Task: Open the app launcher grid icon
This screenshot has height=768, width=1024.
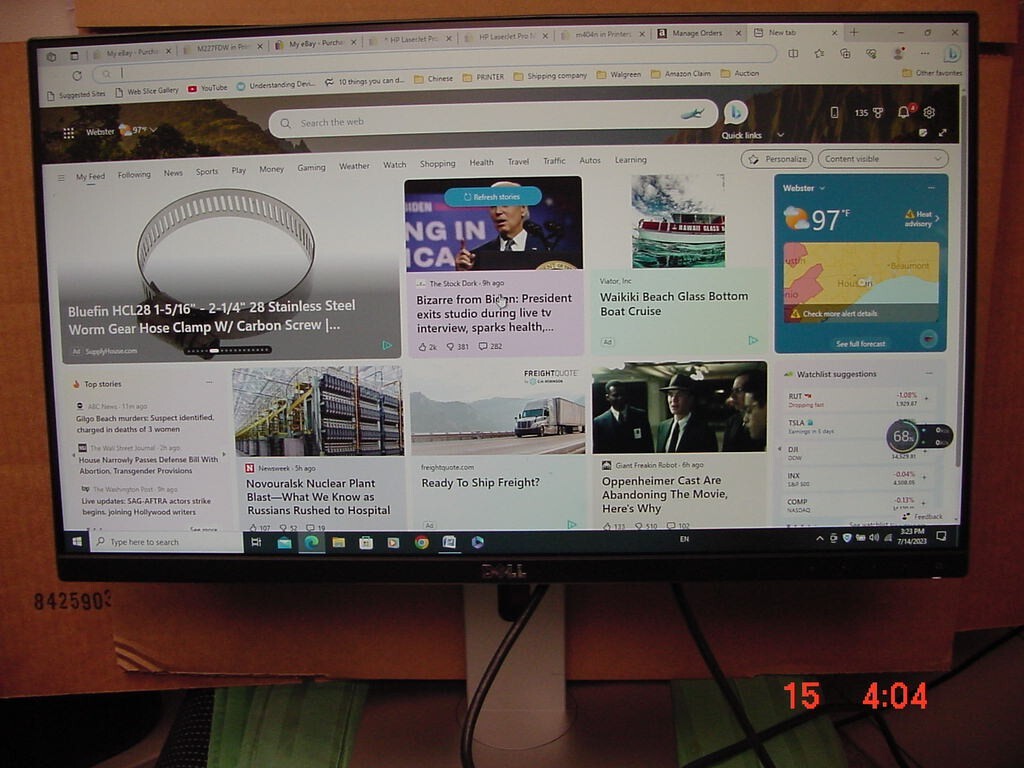Action: click(68, 133)
